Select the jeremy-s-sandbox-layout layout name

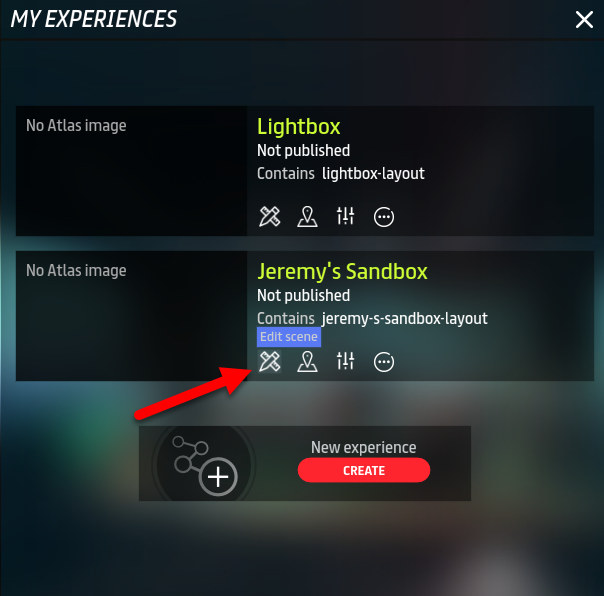click(405, 319)
